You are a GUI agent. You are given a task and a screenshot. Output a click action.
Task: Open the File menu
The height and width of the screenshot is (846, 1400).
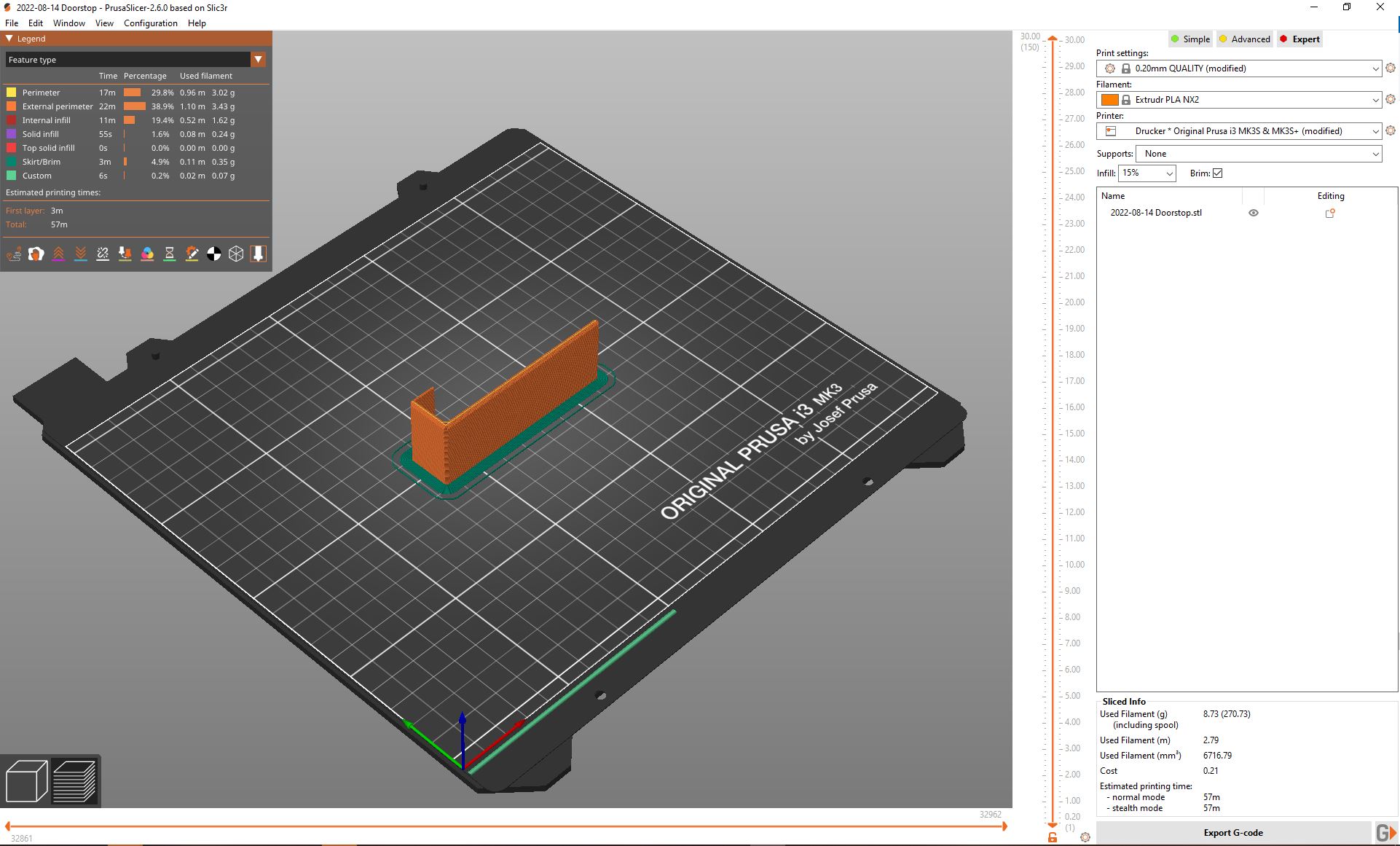tap(12, 23)
